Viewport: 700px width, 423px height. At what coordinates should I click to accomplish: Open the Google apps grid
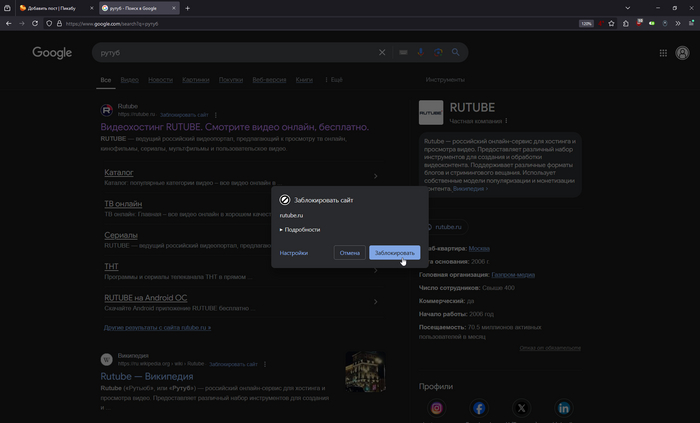coord(663,53)
